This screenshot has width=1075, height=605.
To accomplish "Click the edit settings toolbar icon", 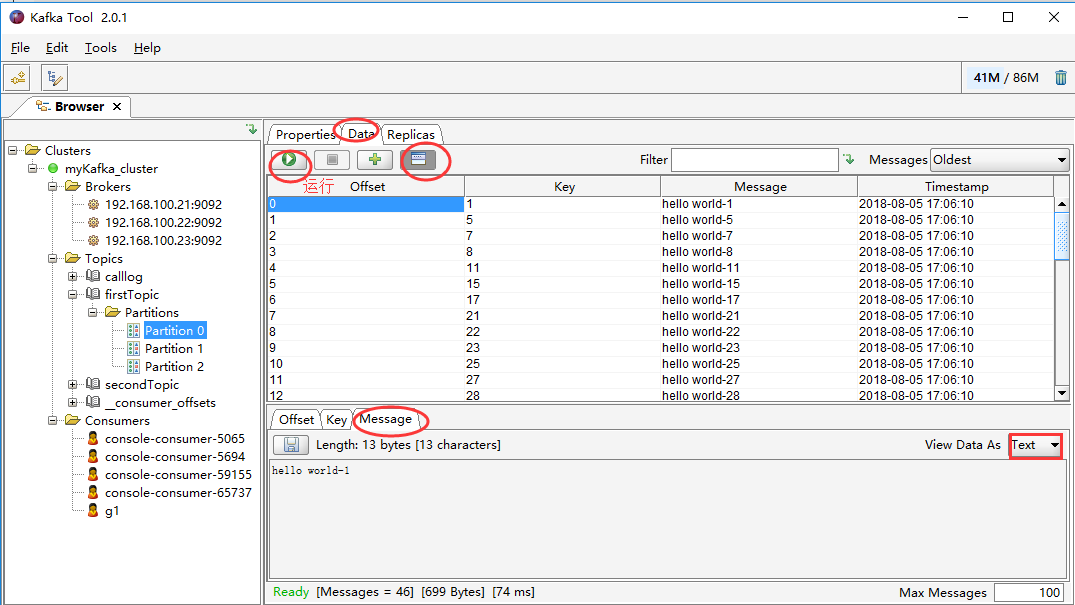I will point(54,78).
